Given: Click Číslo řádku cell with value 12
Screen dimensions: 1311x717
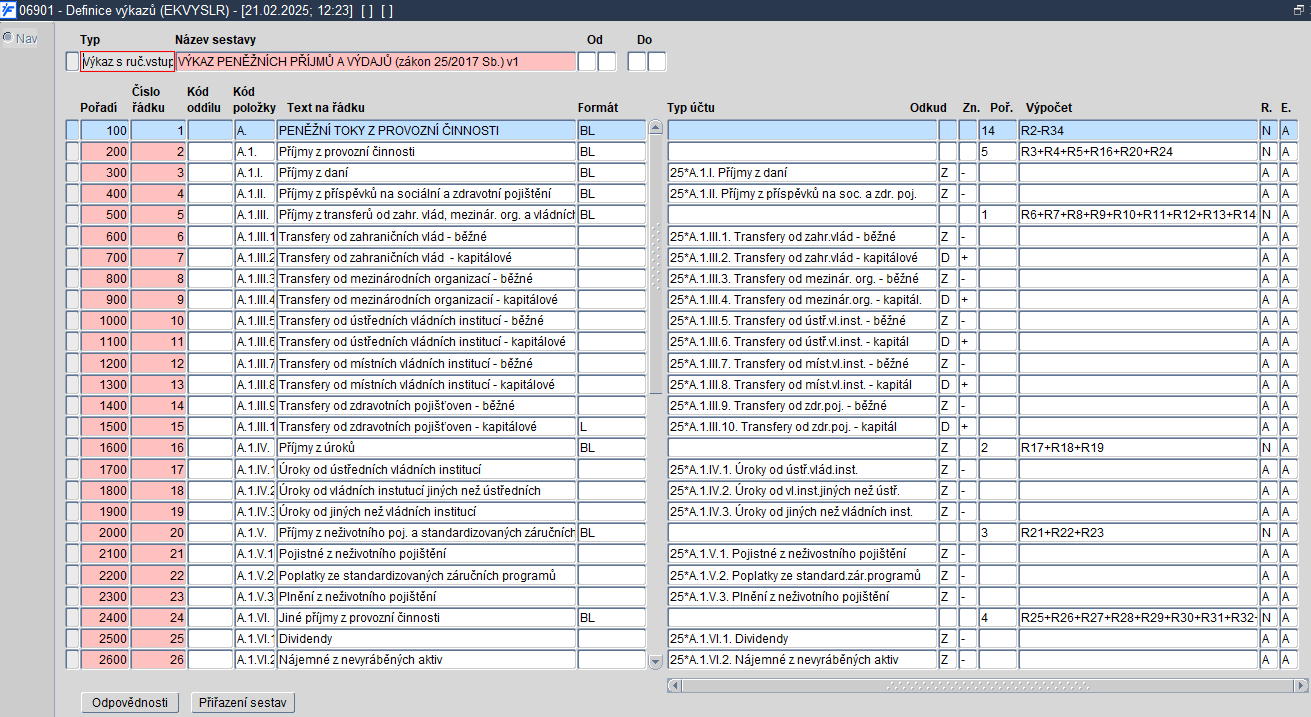Looking at the screenshot, I should coord(158,363).
